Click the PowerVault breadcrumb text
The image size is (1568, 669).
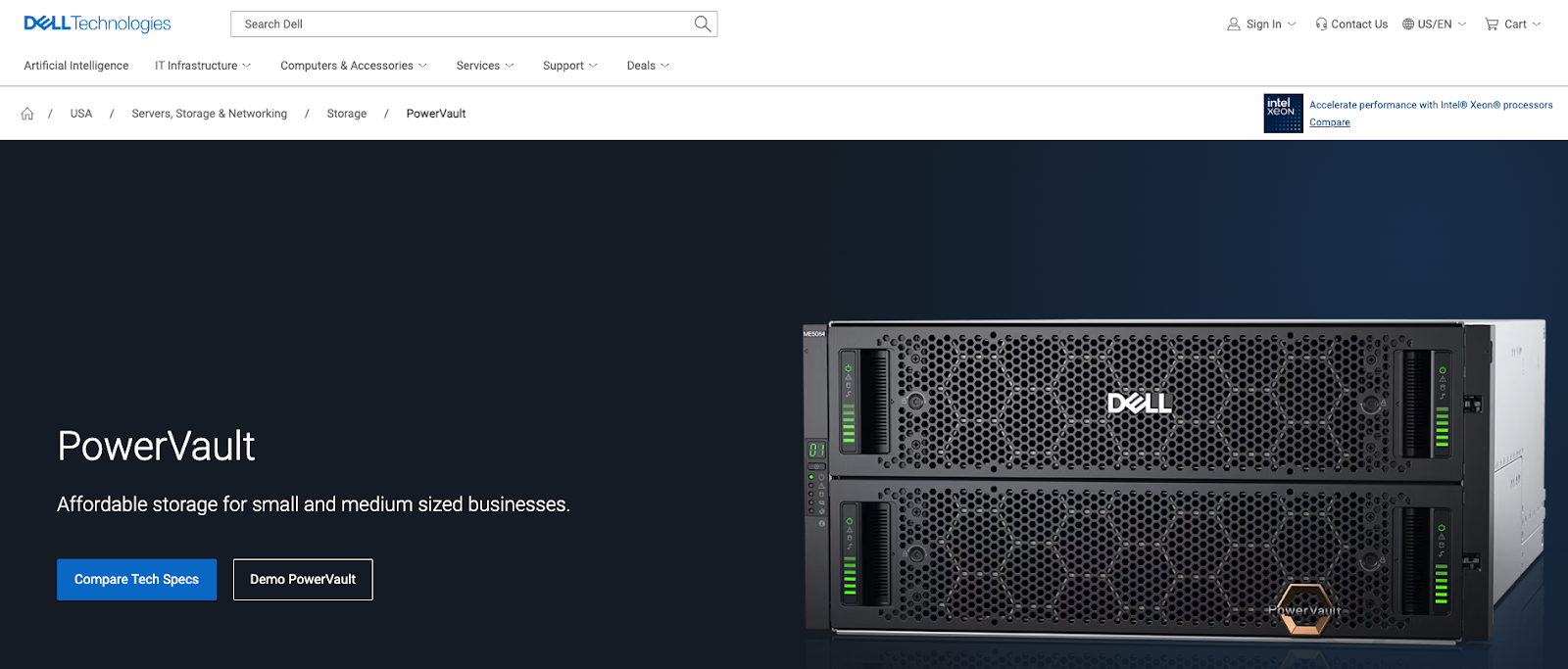(436, 114)
